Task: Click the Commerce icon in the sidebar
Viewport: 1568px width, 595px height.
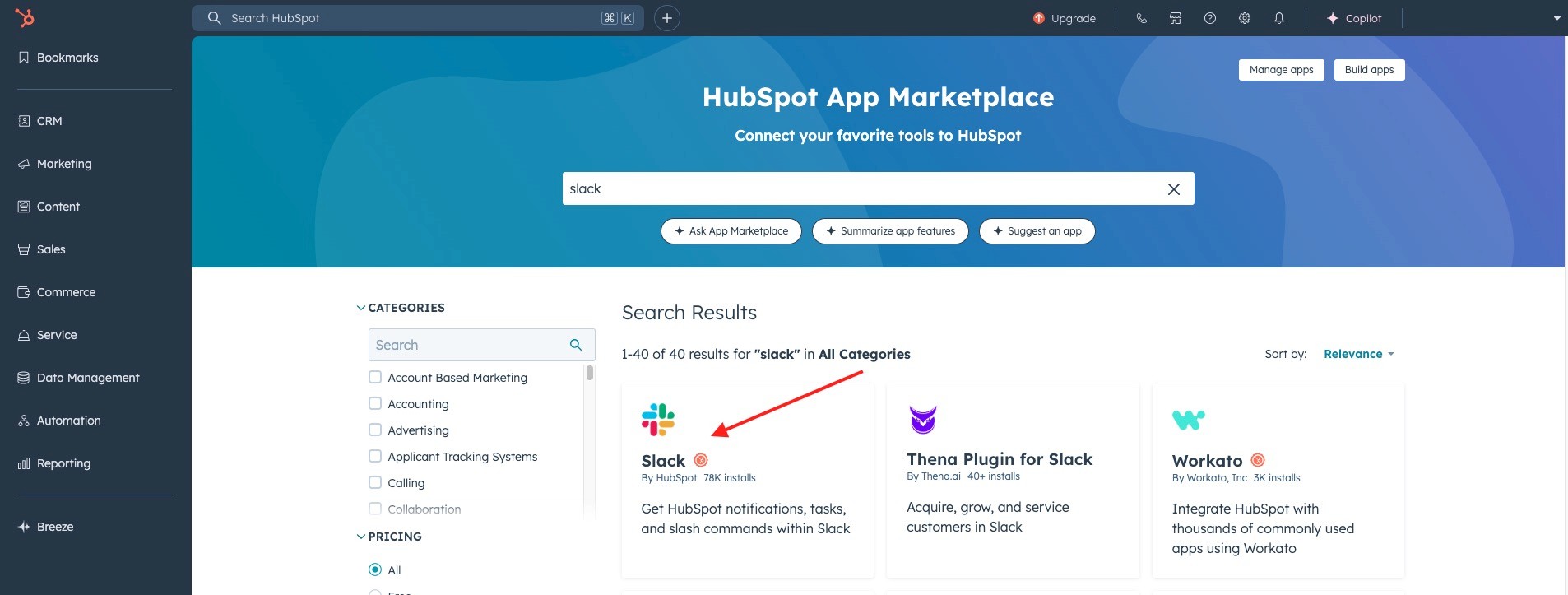Action: coord(24,292)
